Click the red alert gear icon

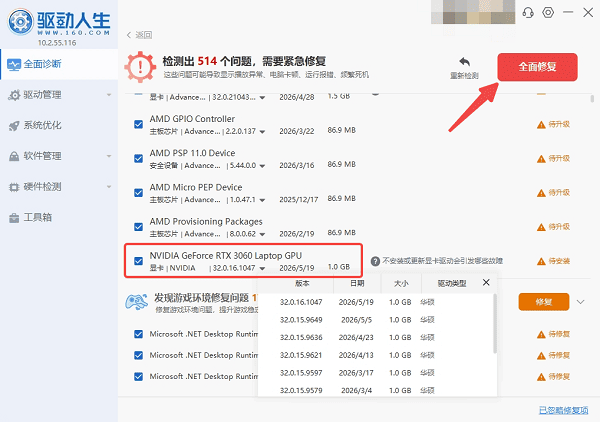140,67
